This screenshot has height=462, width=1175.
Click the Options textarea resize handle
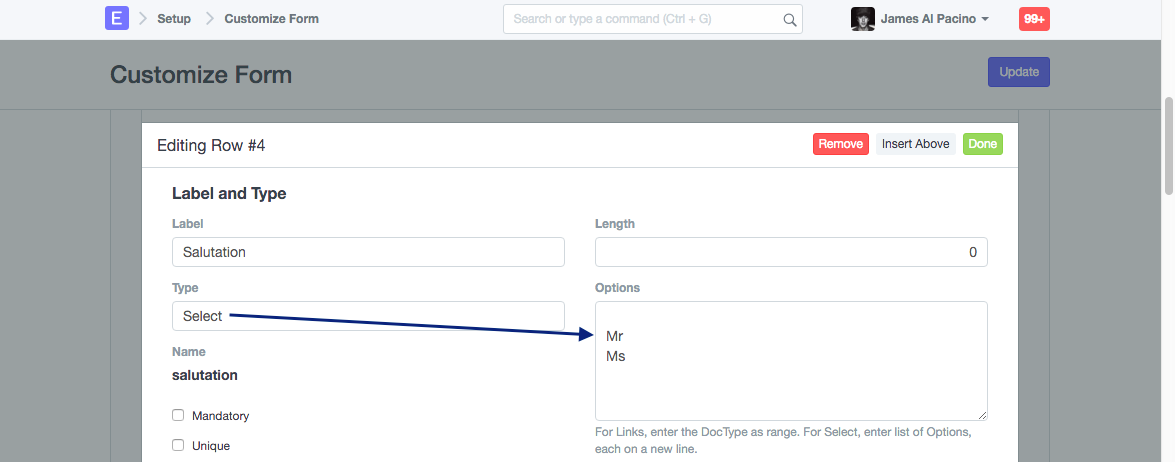click(x=982, y=415)
